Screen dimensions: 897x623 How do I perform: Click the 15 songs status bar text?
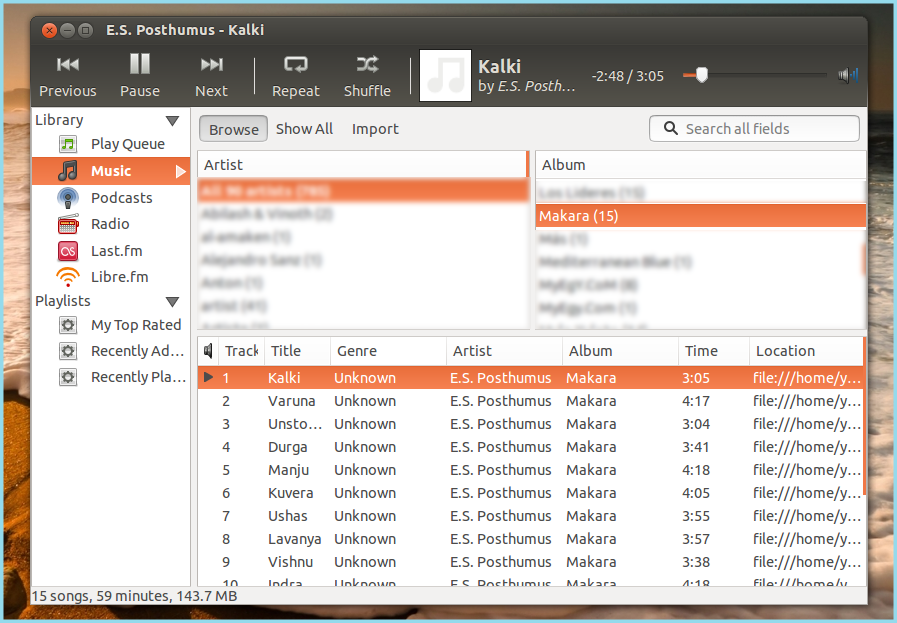point(134,596)
